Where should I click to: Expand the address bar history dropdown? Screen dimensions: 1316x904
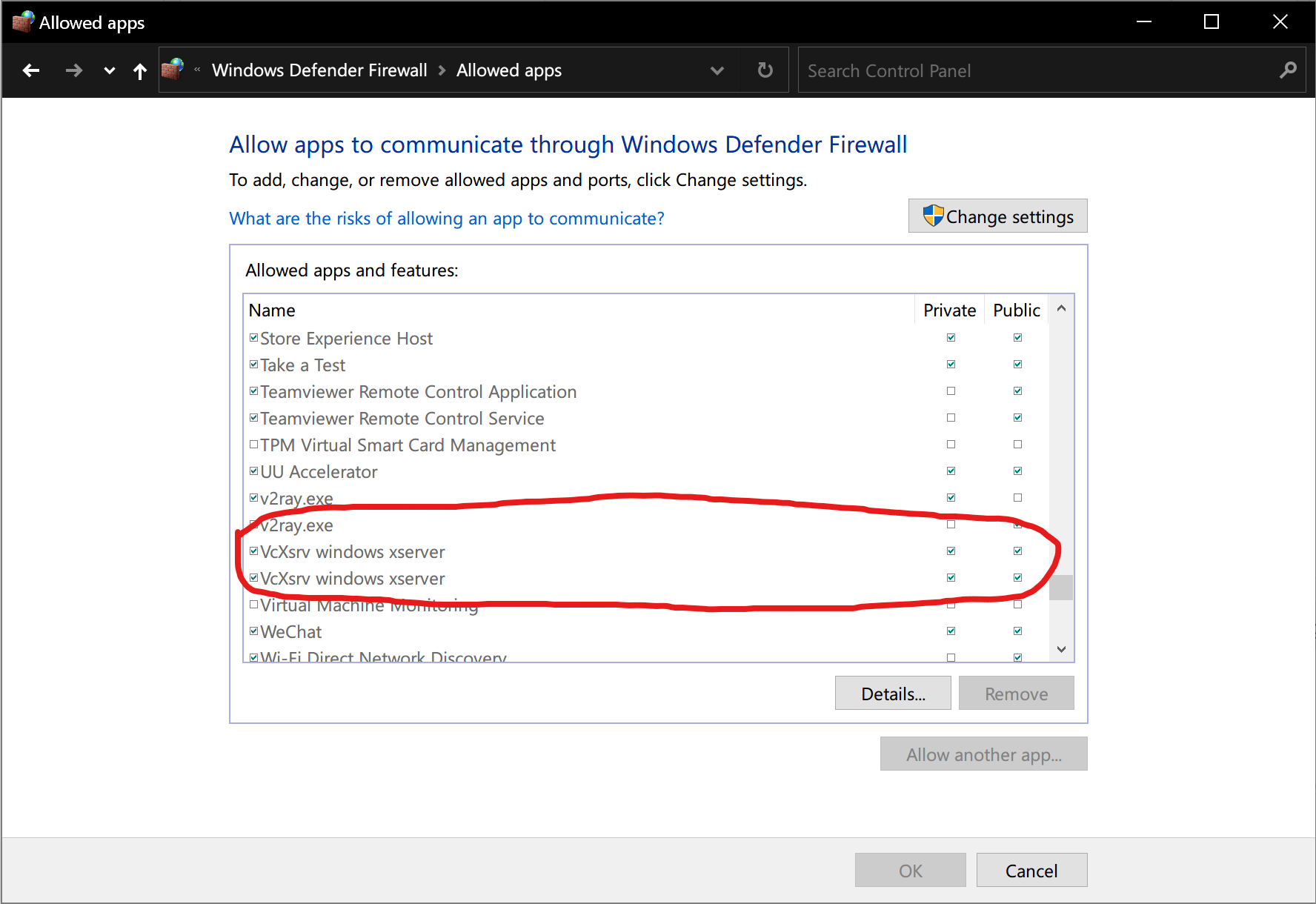pos(717,70)
